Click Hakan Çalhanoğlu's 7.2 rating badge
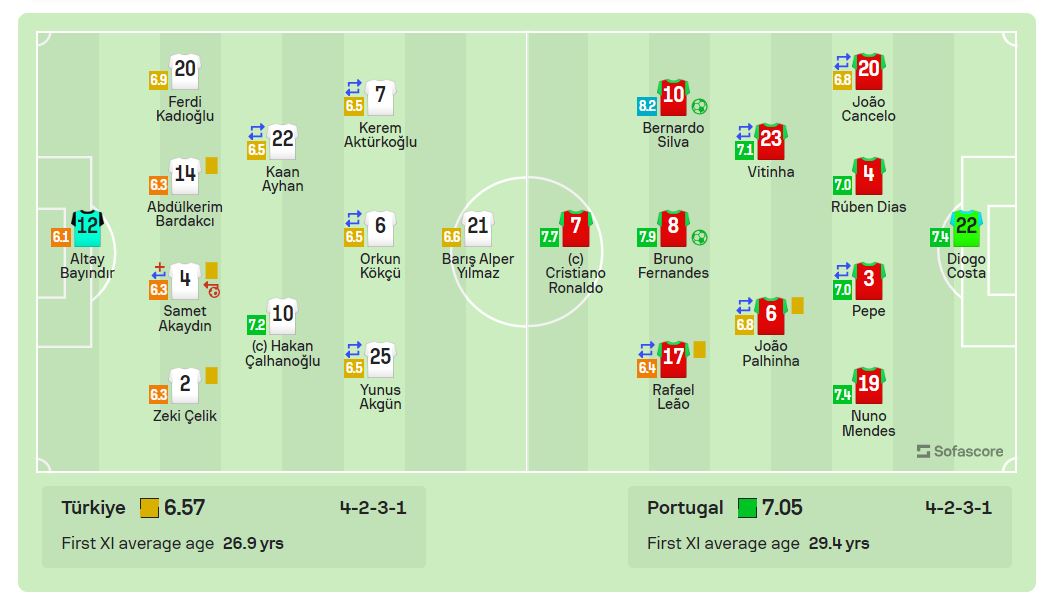The image size is (1049, 605). click(x=257, y=325)
